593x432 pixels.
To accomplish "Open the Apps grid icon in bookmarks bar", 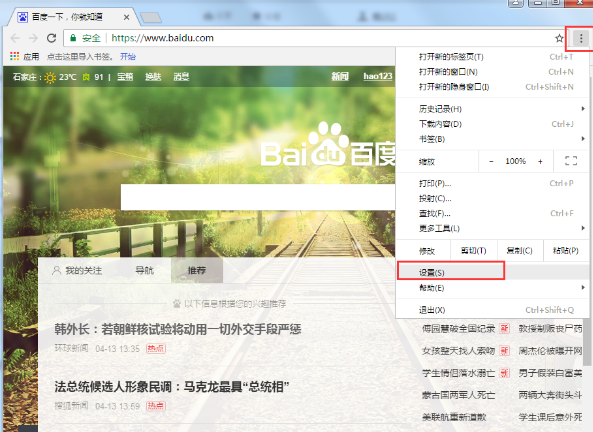I will pyautogui.click(x=14, y=56).
